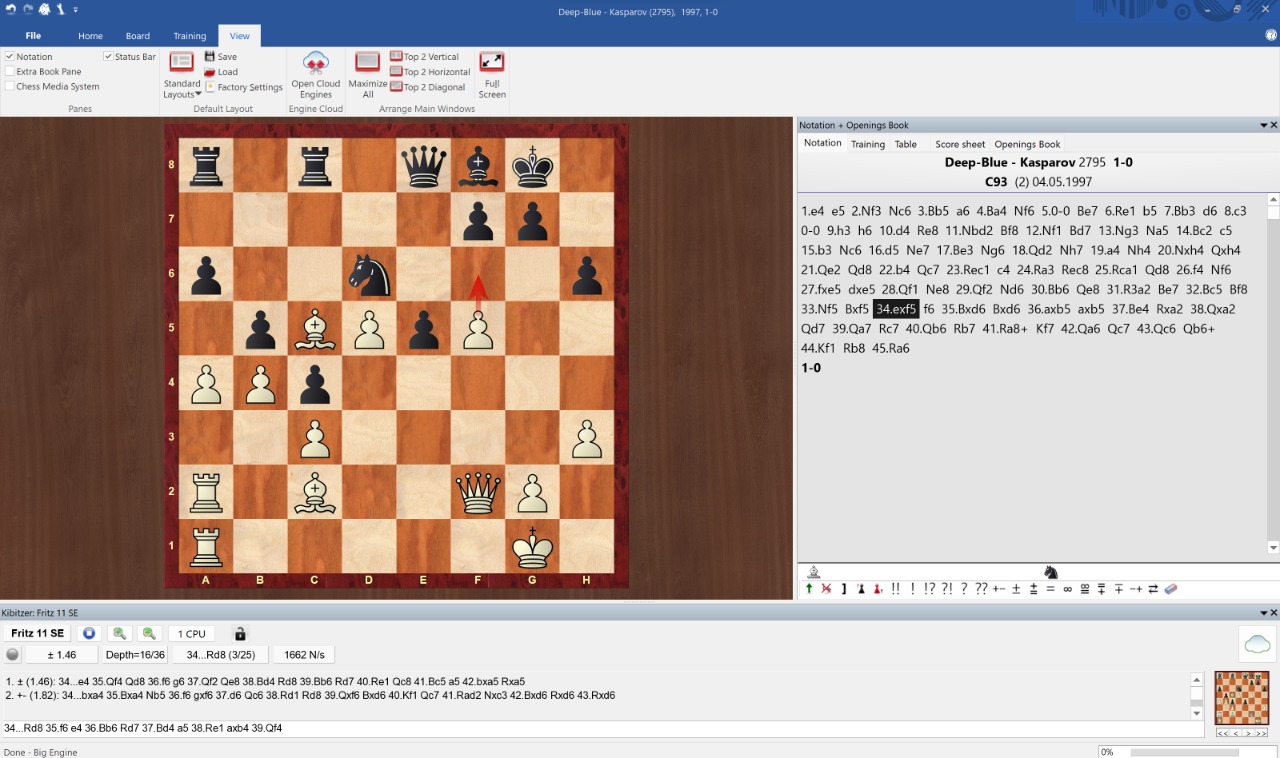1280x758 pixels.
Task: Expand the Notation pane options arrow
Action: click(1263, 125)
